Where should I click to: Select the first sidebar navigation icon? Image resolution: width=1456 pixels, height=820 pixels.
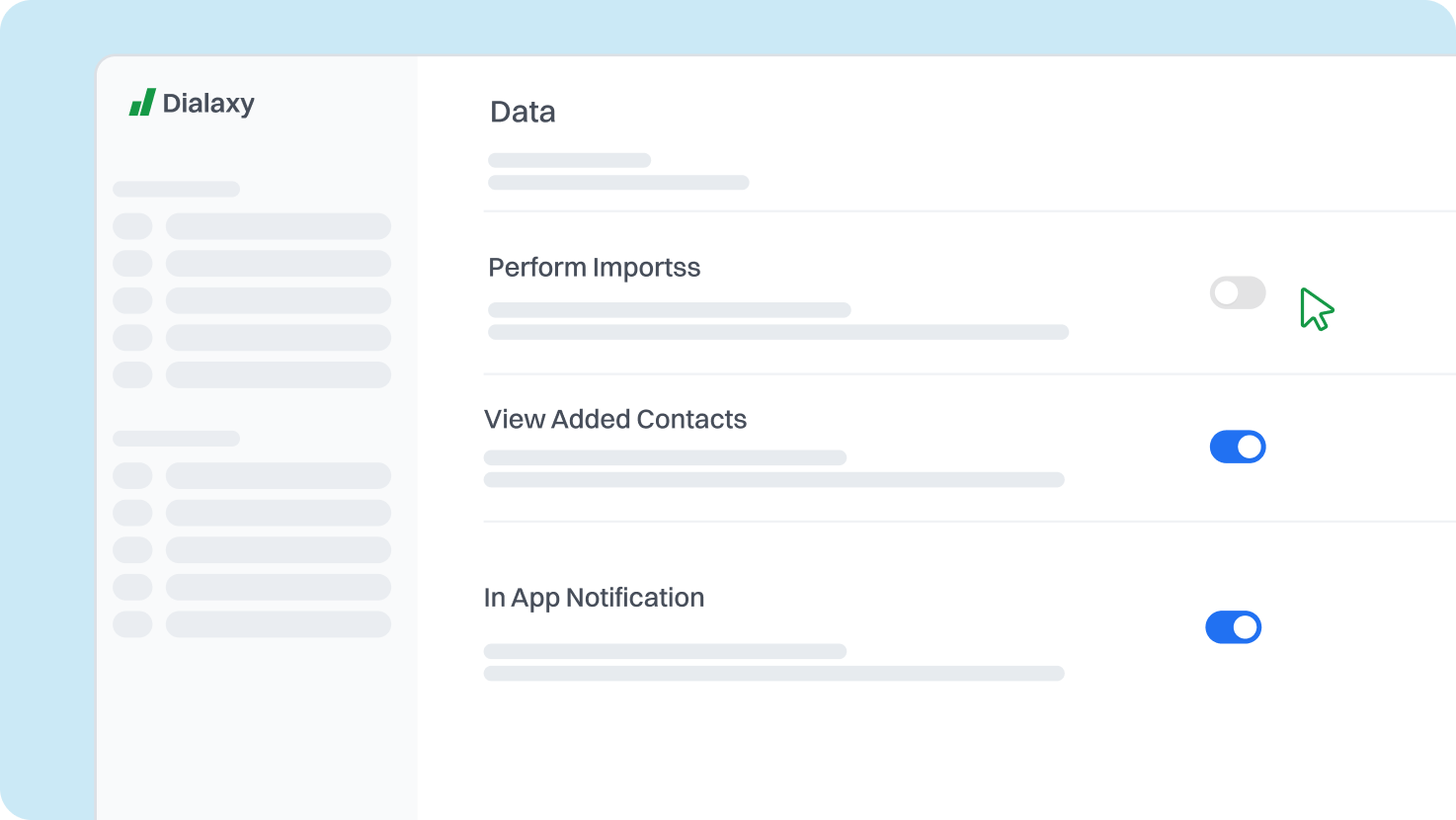tap(132, 226)
